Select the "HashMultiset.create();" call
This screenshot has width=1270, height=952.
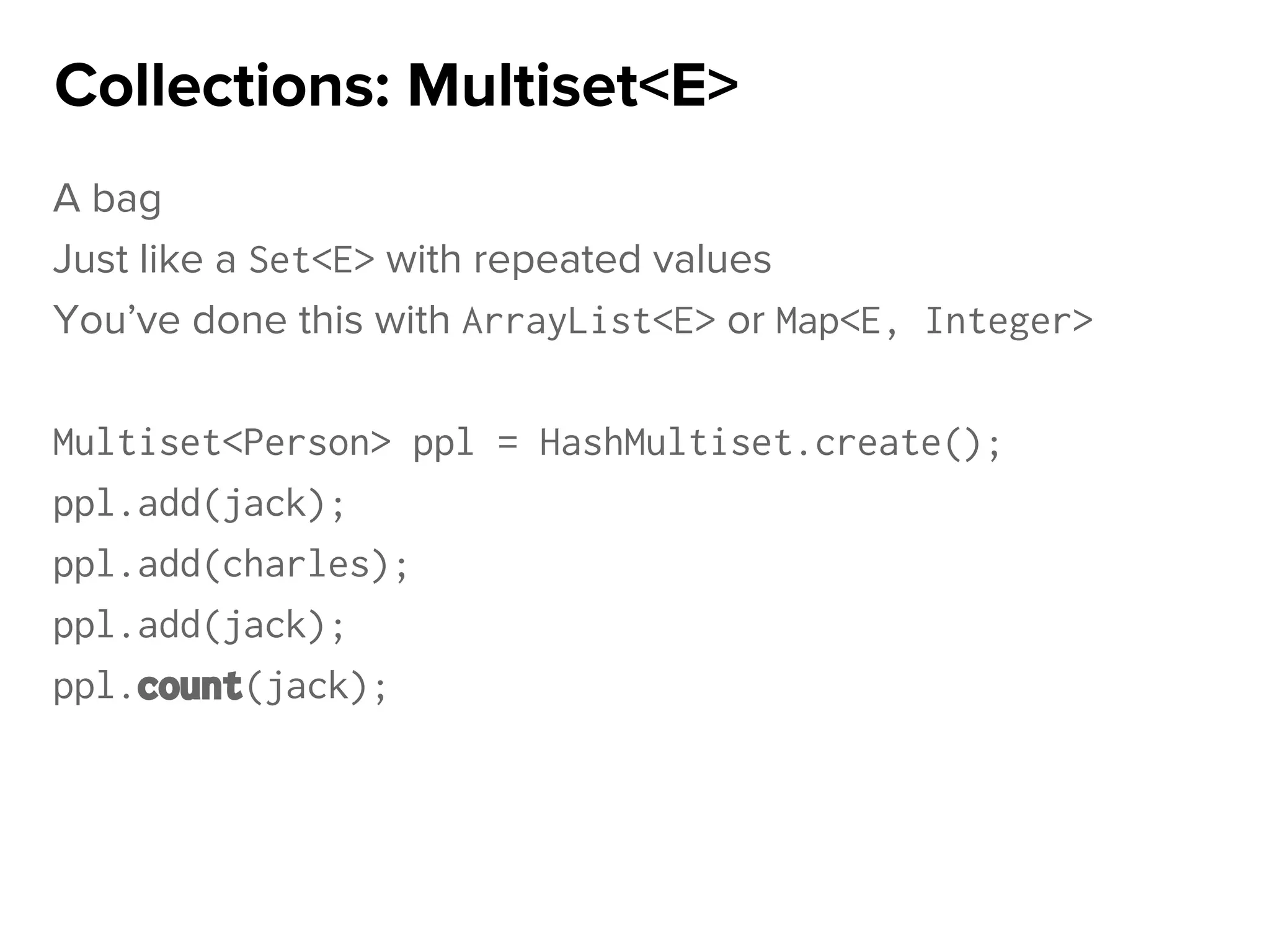770,443
